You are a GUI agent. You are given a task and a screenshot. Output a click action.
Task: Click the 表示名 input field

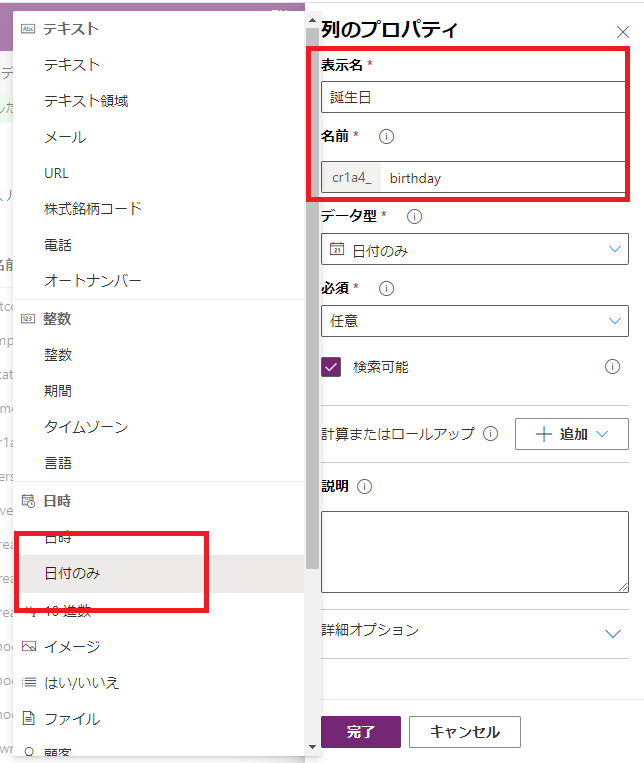[475, 97]
